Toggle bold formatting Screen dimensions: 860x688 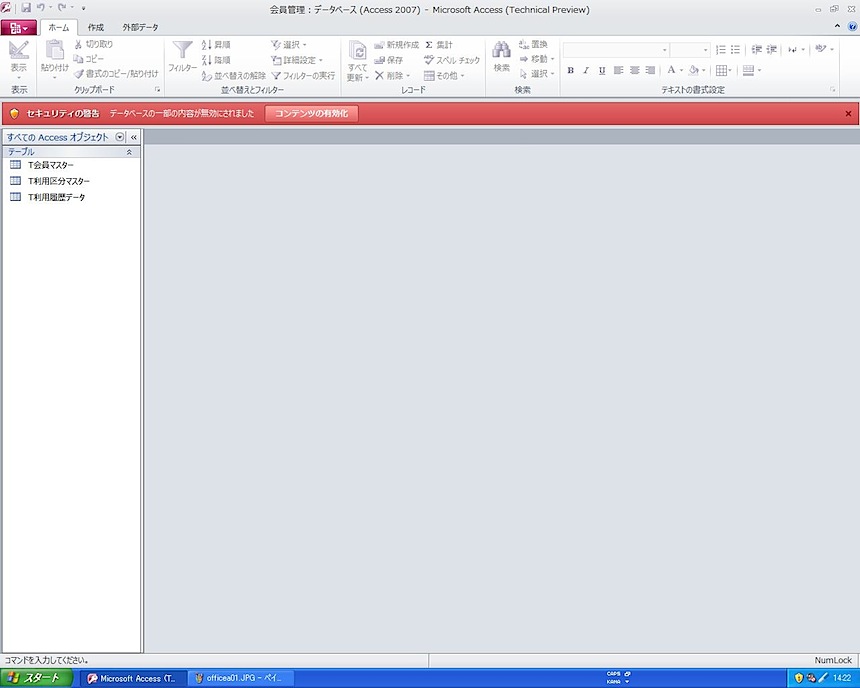570,70
